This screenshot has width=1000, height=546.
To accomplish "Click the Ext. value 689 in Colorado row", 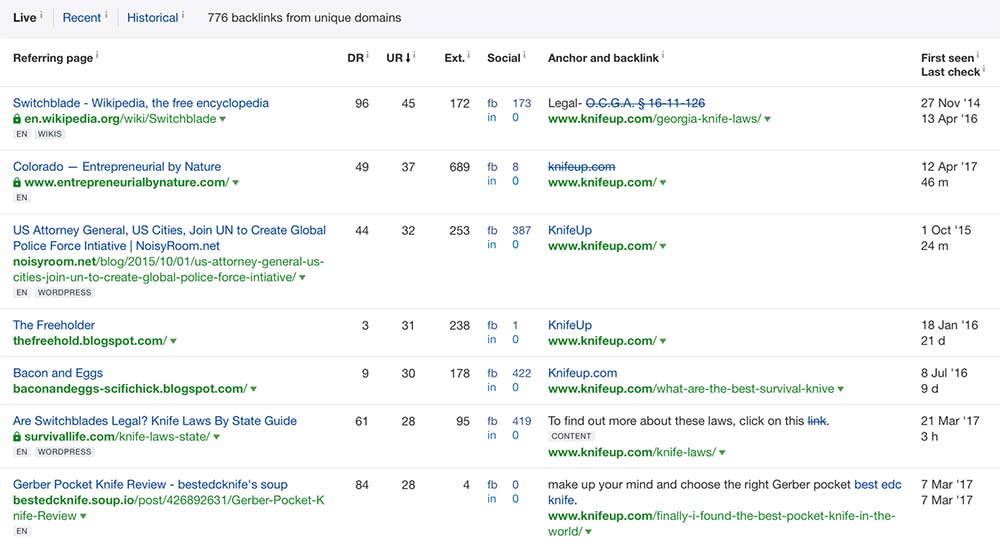I will [x=459, y=167].
